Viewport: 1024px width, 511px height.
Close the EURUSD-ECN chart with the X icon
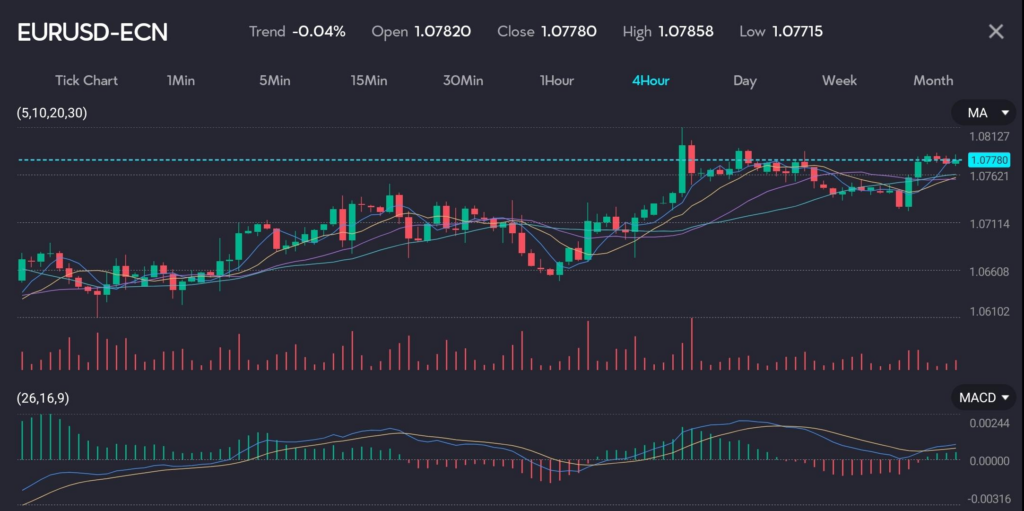(995, 31)
